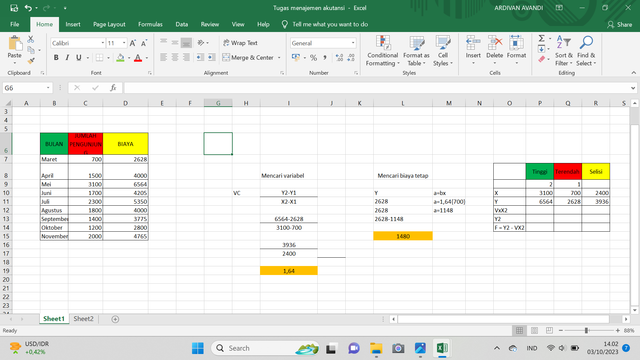This screenshot has height=360, width=640.
Task: Switch to the Review tab
Action: [x=210, y=24]
